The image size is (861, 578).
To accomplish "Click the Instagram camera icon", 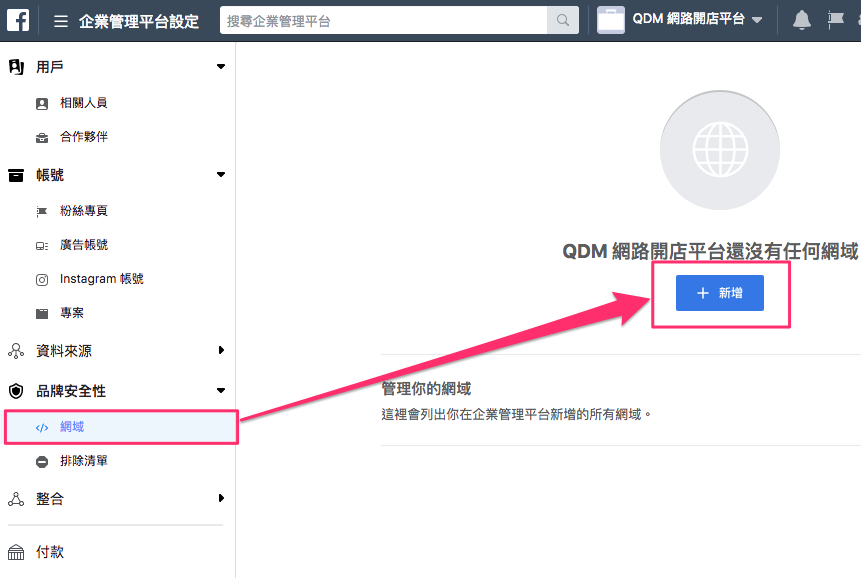I will 42,280.
